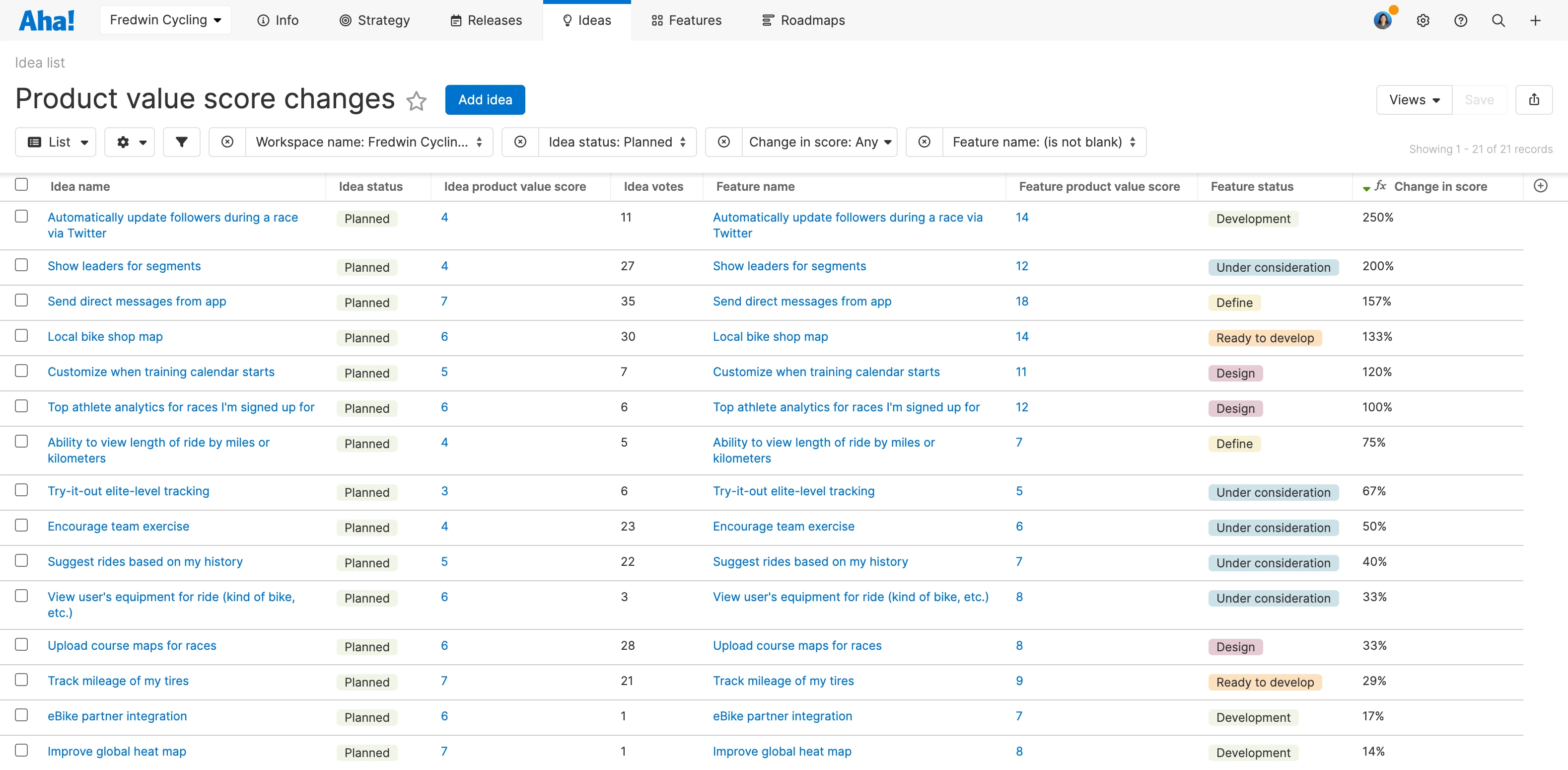Click the plus icon in header
This screenshot has width=1568, height=770.
[1535, 21]
